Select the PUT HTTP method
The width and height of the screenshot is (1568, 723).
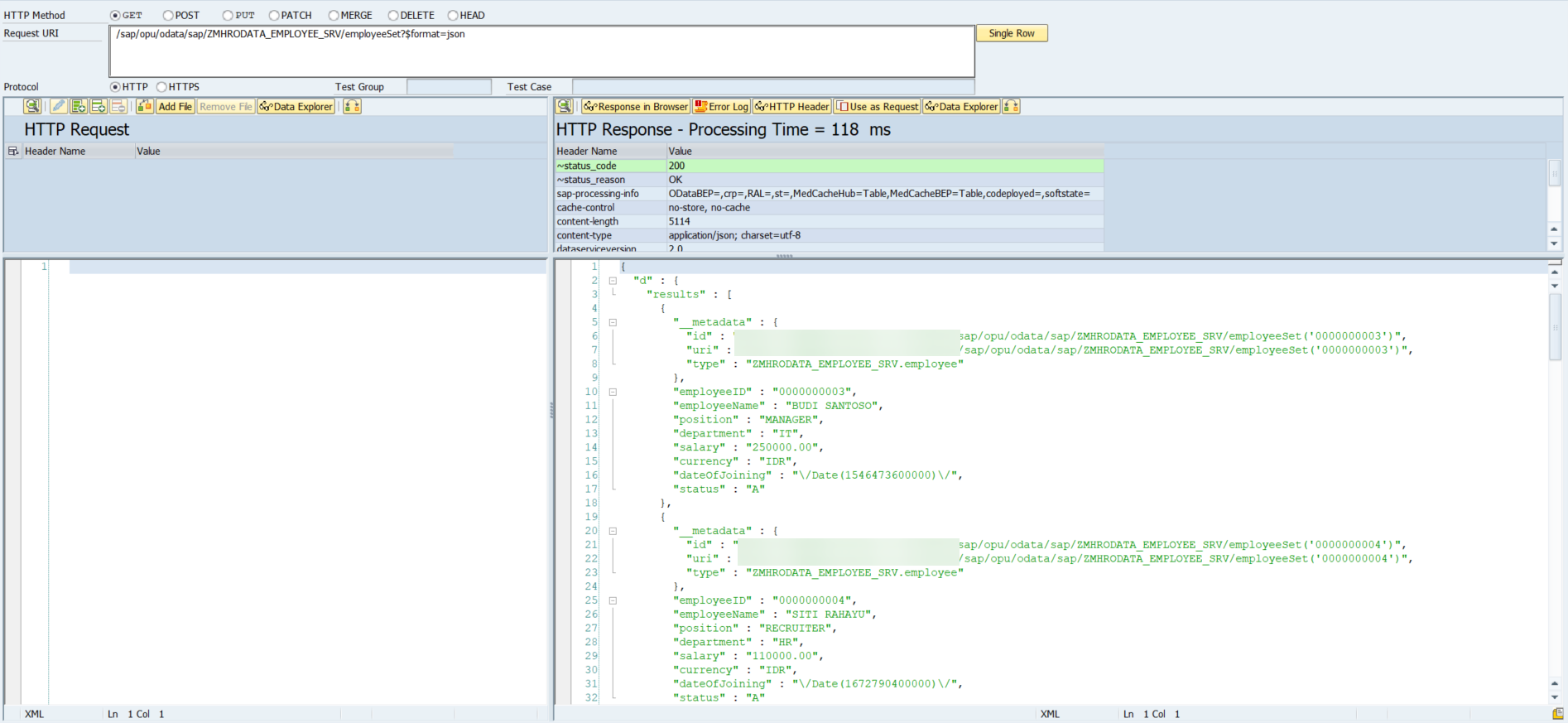[228, 16]
